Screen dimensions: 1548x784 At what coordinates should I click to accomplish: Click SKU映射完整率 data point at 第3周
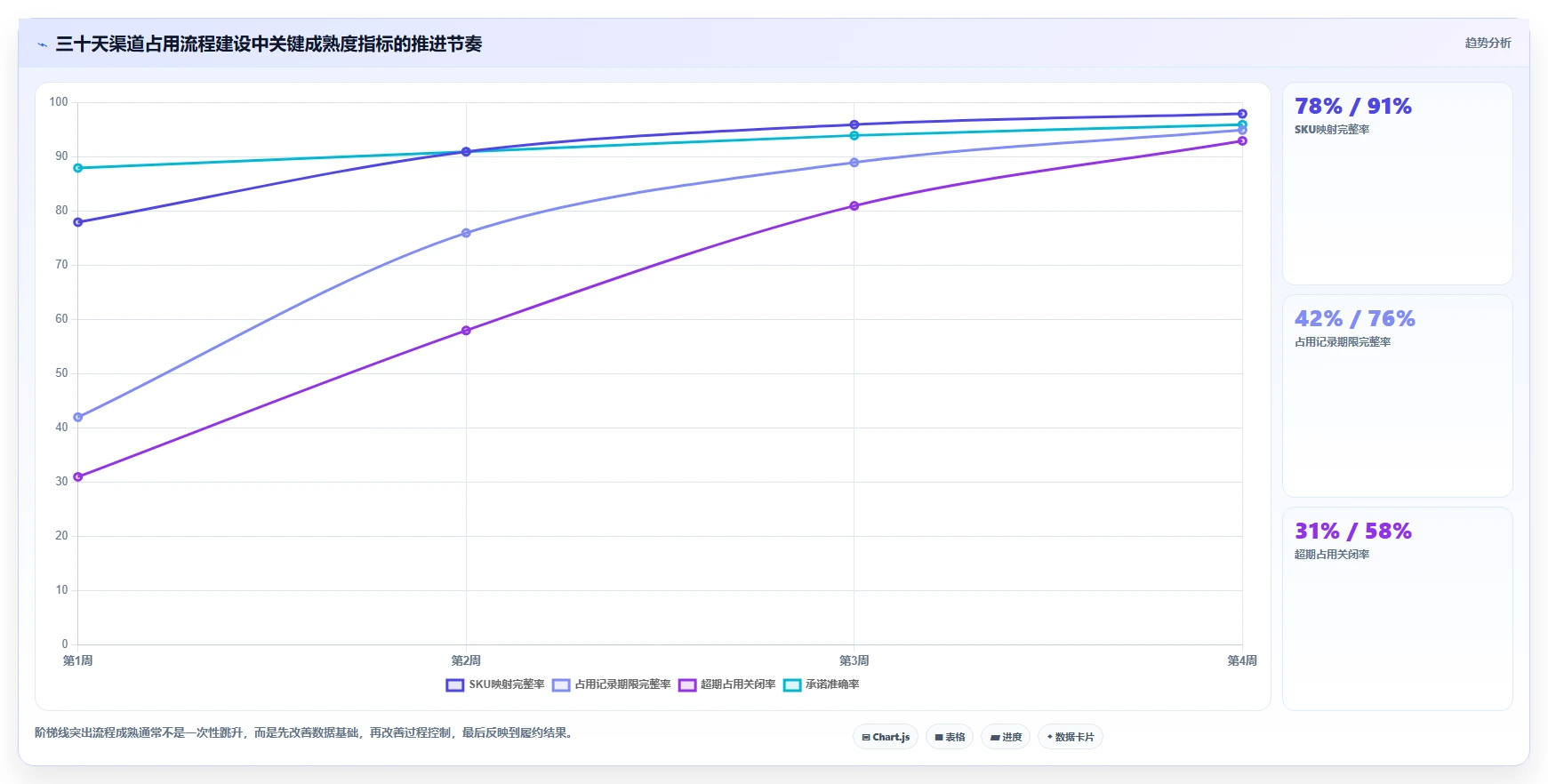click(x=854, y=124)
